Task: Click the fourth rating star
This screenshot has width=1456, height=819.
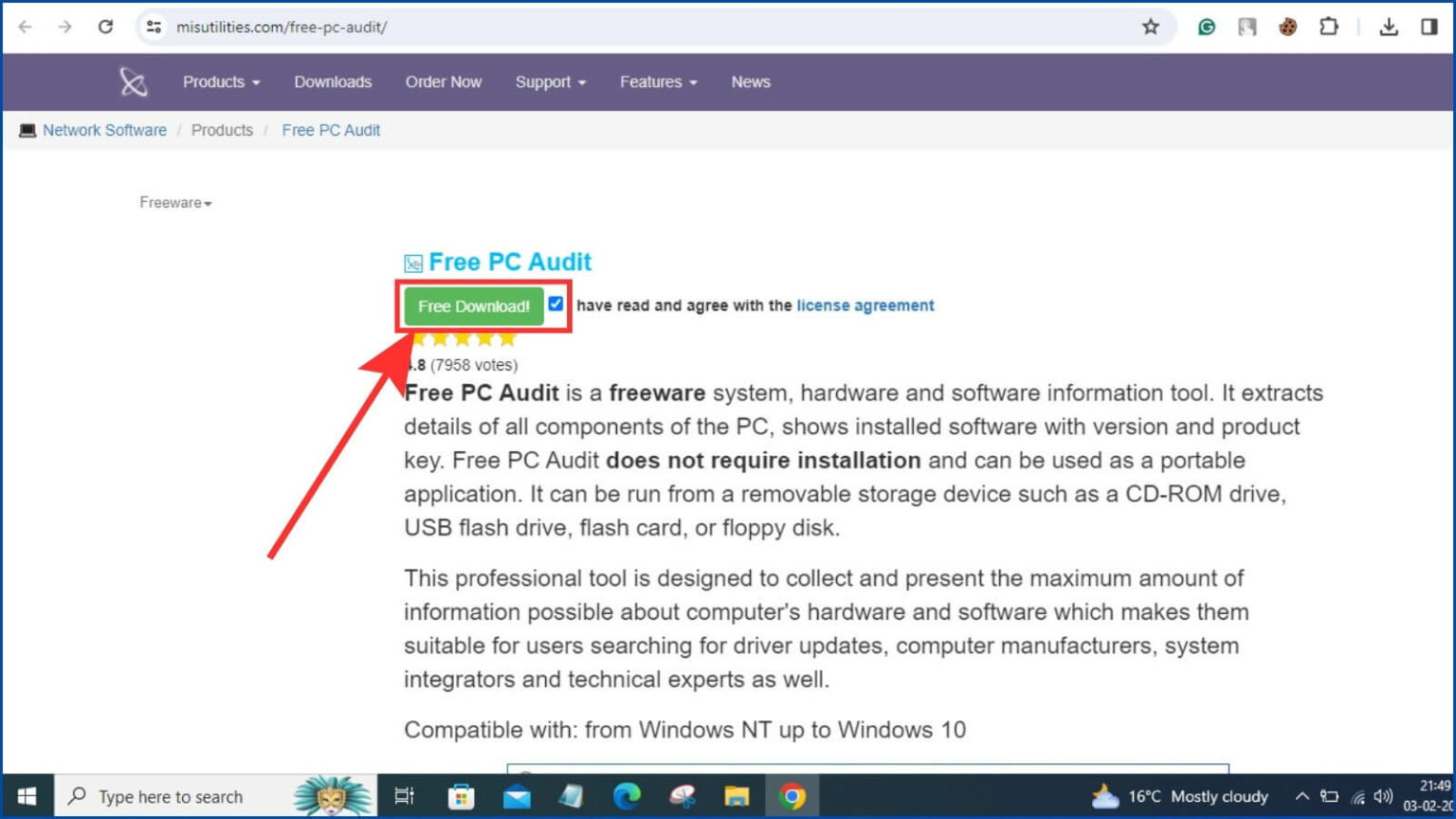Action: (486, 338)
